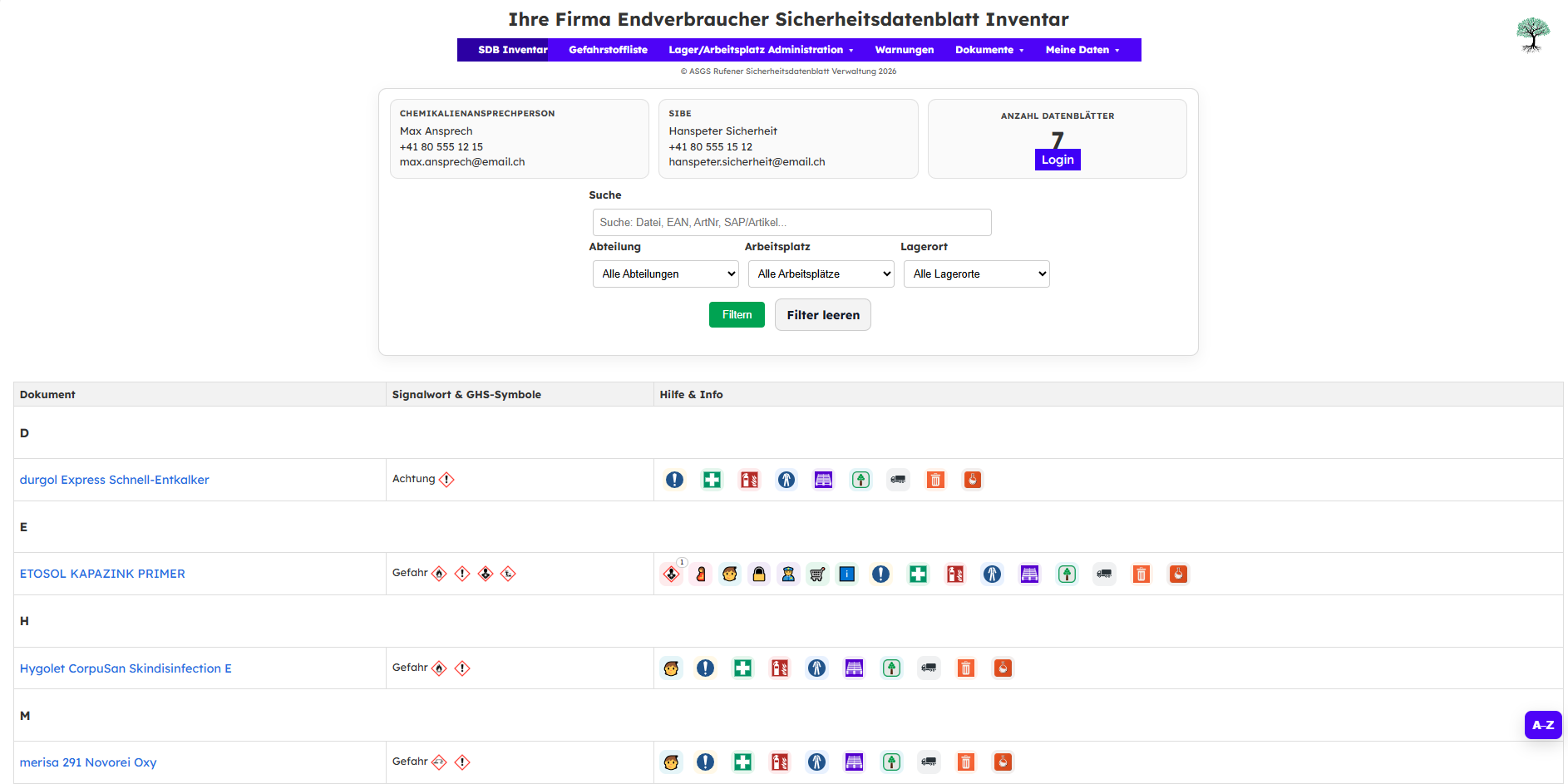1568x784 pixels.
Task: Click environment hazard GHS symbol in ETOSOL row
Action: click(508, 574)
